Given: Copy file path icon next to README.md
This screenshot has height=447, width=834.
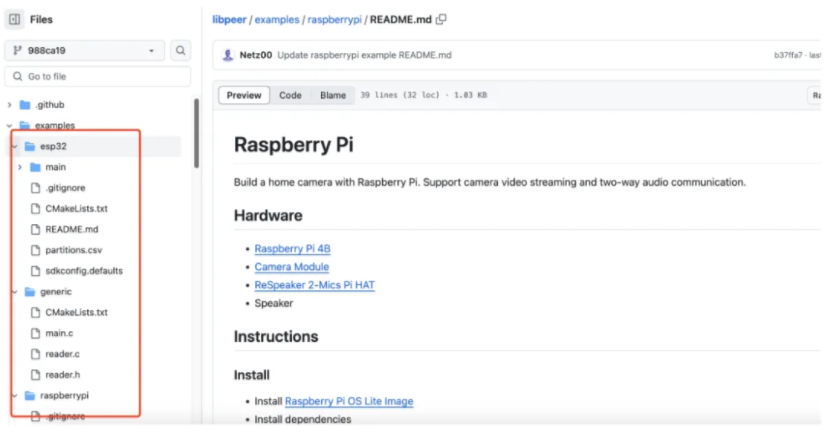Looking at the screenshot, I should [441, 20].
